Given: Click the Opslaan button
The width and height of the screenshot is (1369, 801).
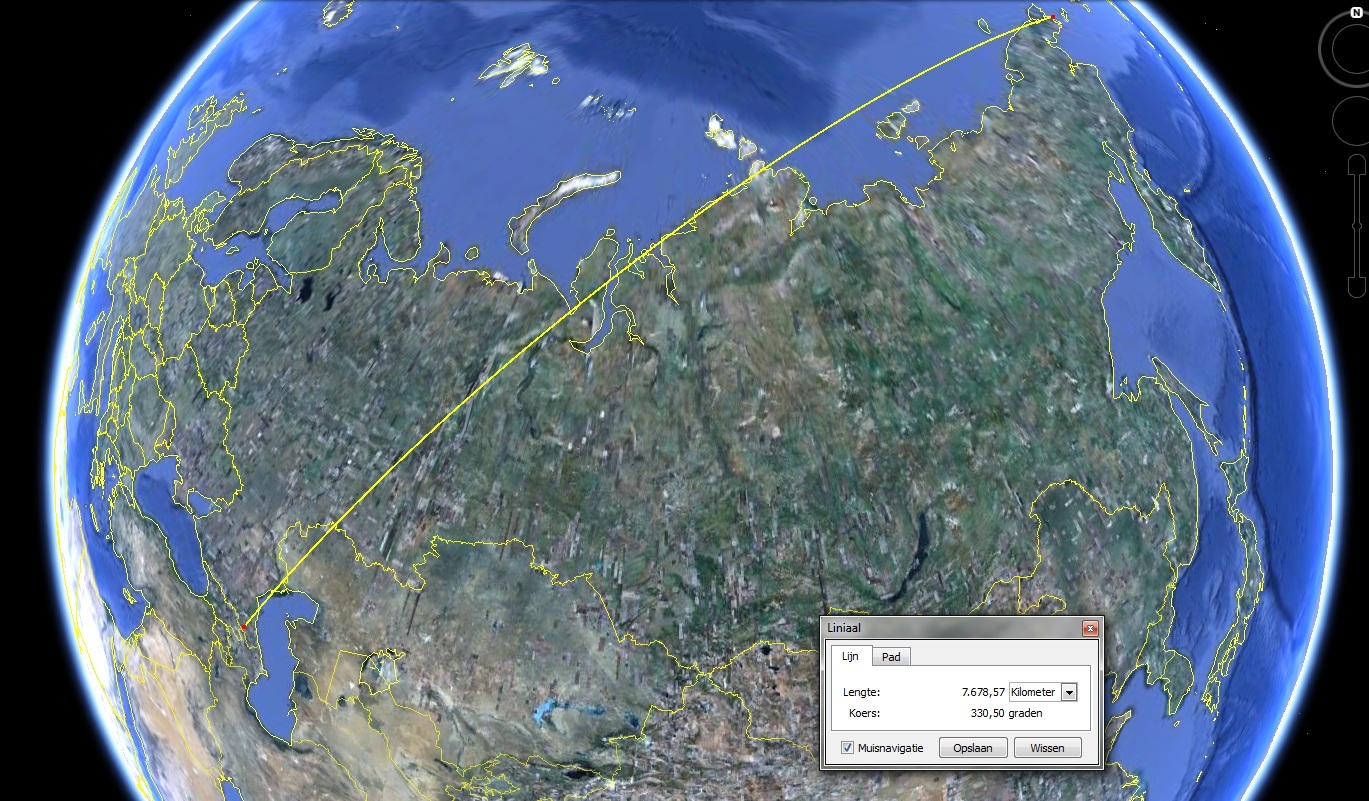Looking at the screenshot, I should [x=973, y=748].
